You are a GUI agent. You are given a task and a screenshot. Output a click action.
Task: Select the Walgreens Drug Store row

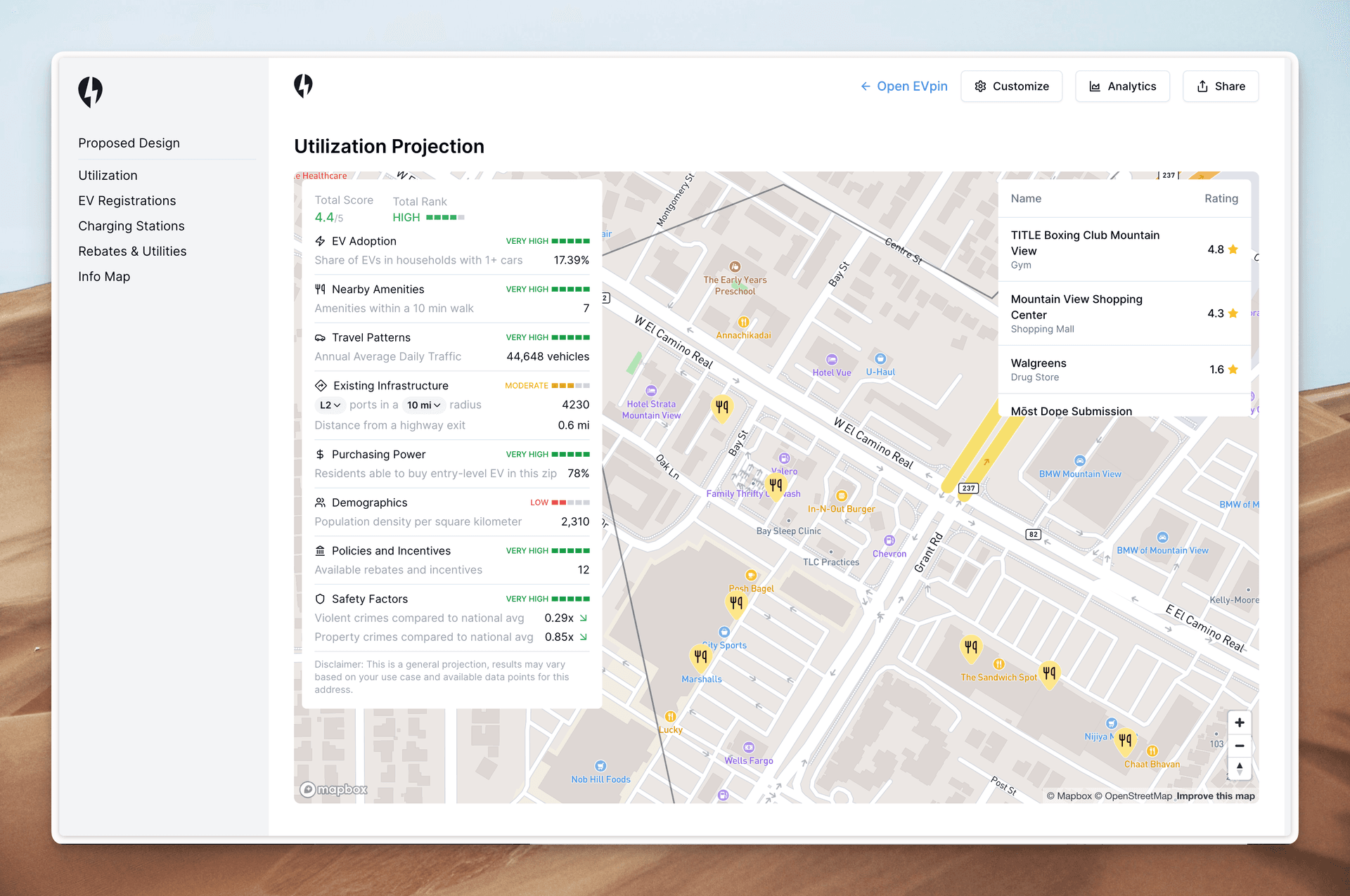coord(1124,370)
